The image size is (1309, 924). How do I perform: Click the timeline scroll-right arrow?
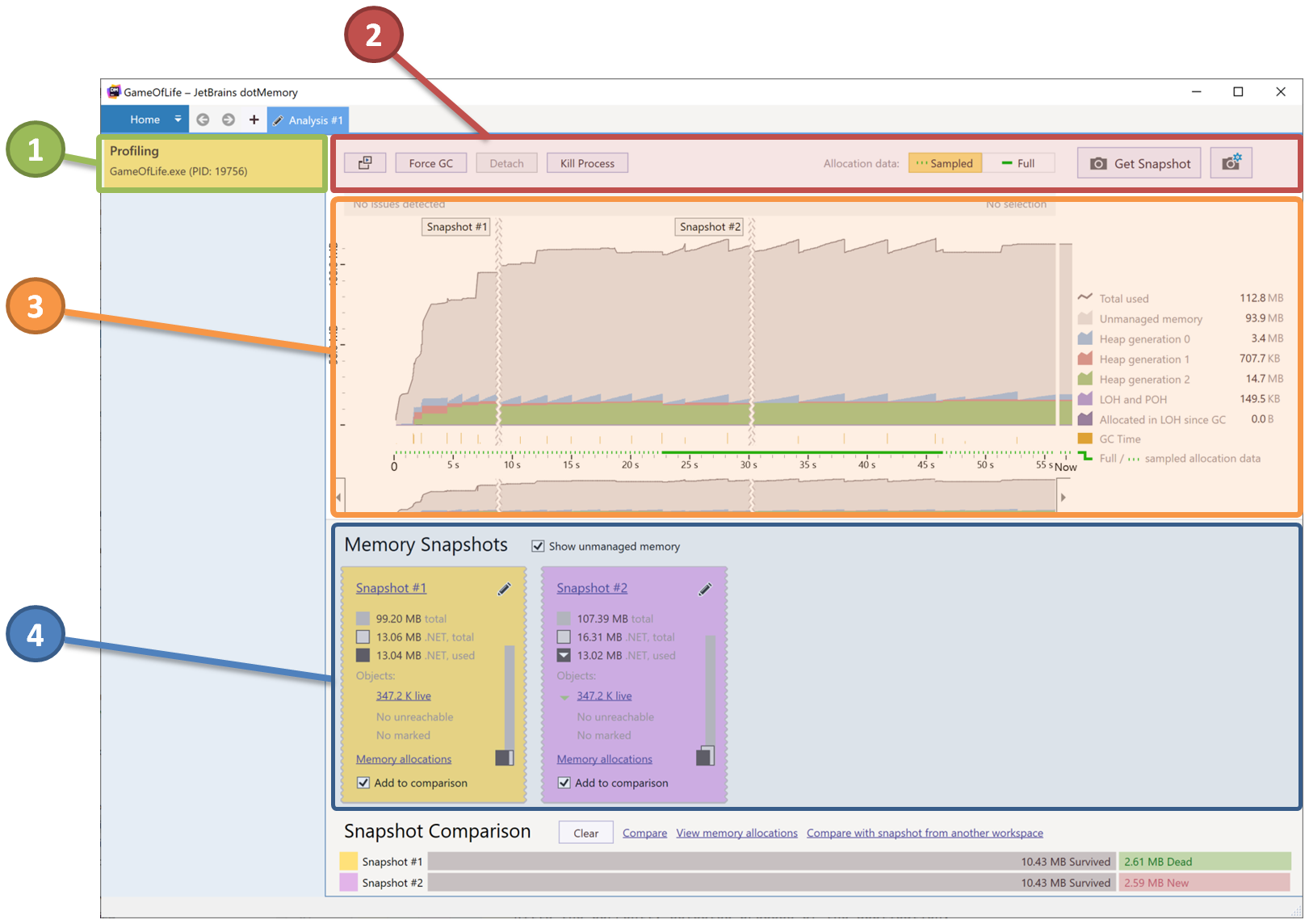[1063, 497]
